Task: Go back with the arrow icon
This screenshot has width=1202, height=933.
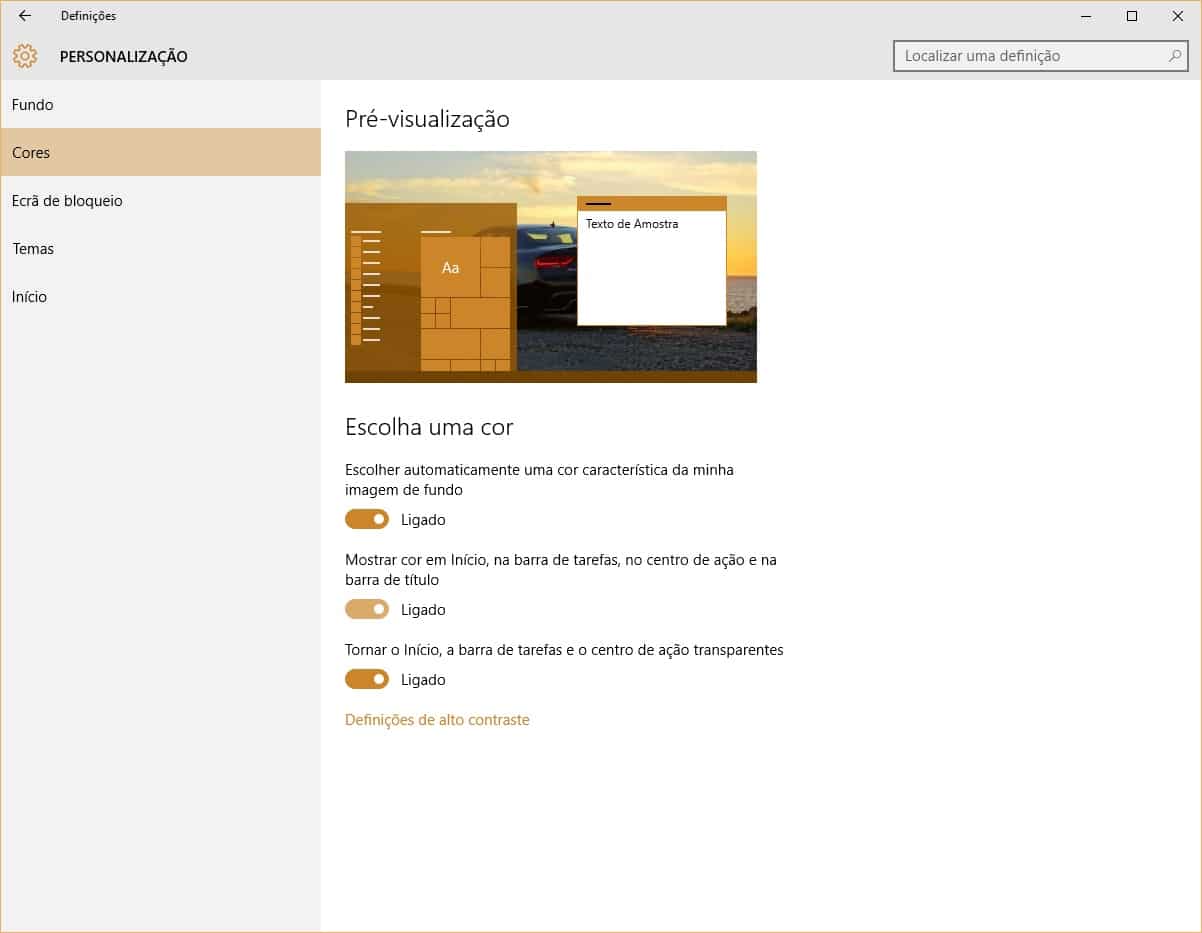Action: (25, 16)
